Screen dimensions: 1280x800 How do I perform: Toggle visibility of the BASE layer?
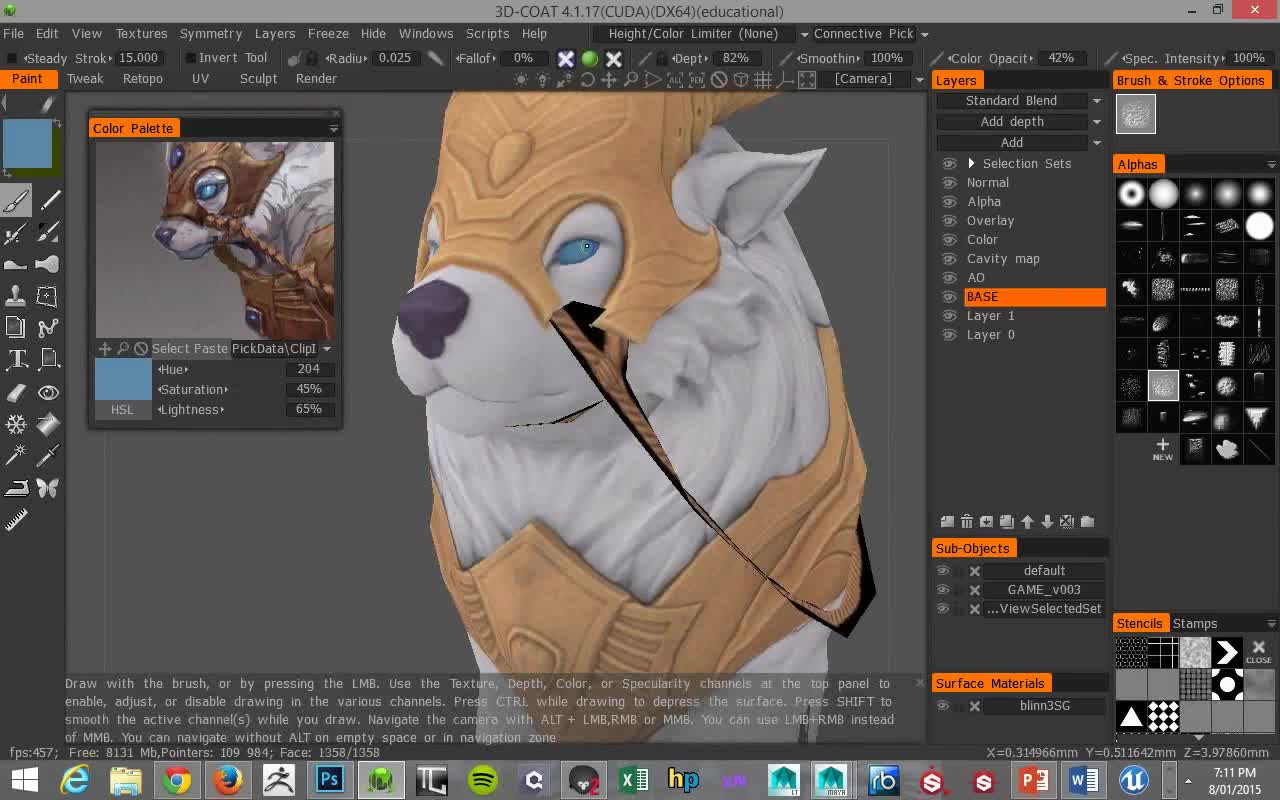tap(949, 297)
